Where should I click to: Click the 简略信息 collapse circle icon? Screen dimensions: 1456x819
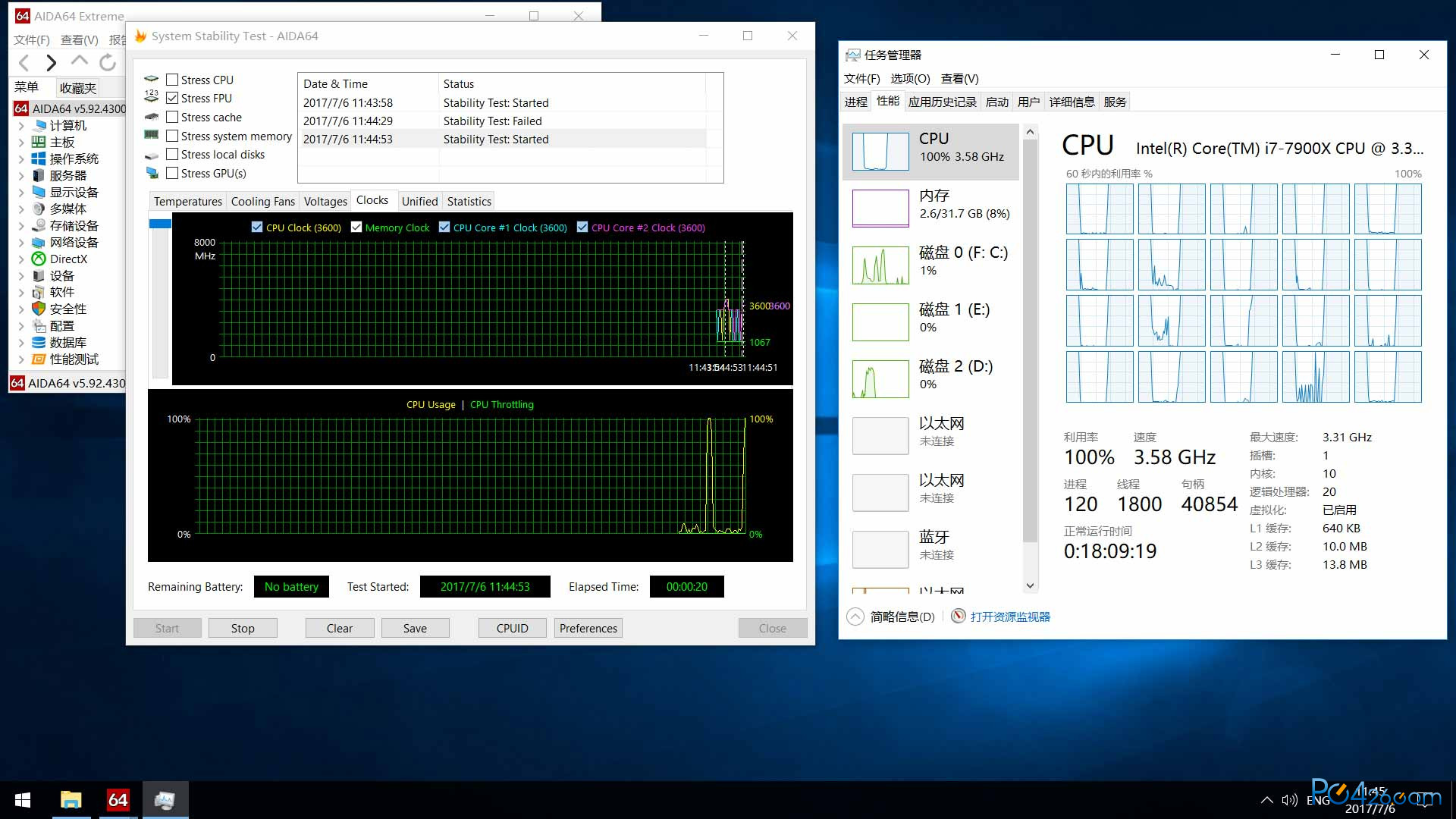(855, 617)
